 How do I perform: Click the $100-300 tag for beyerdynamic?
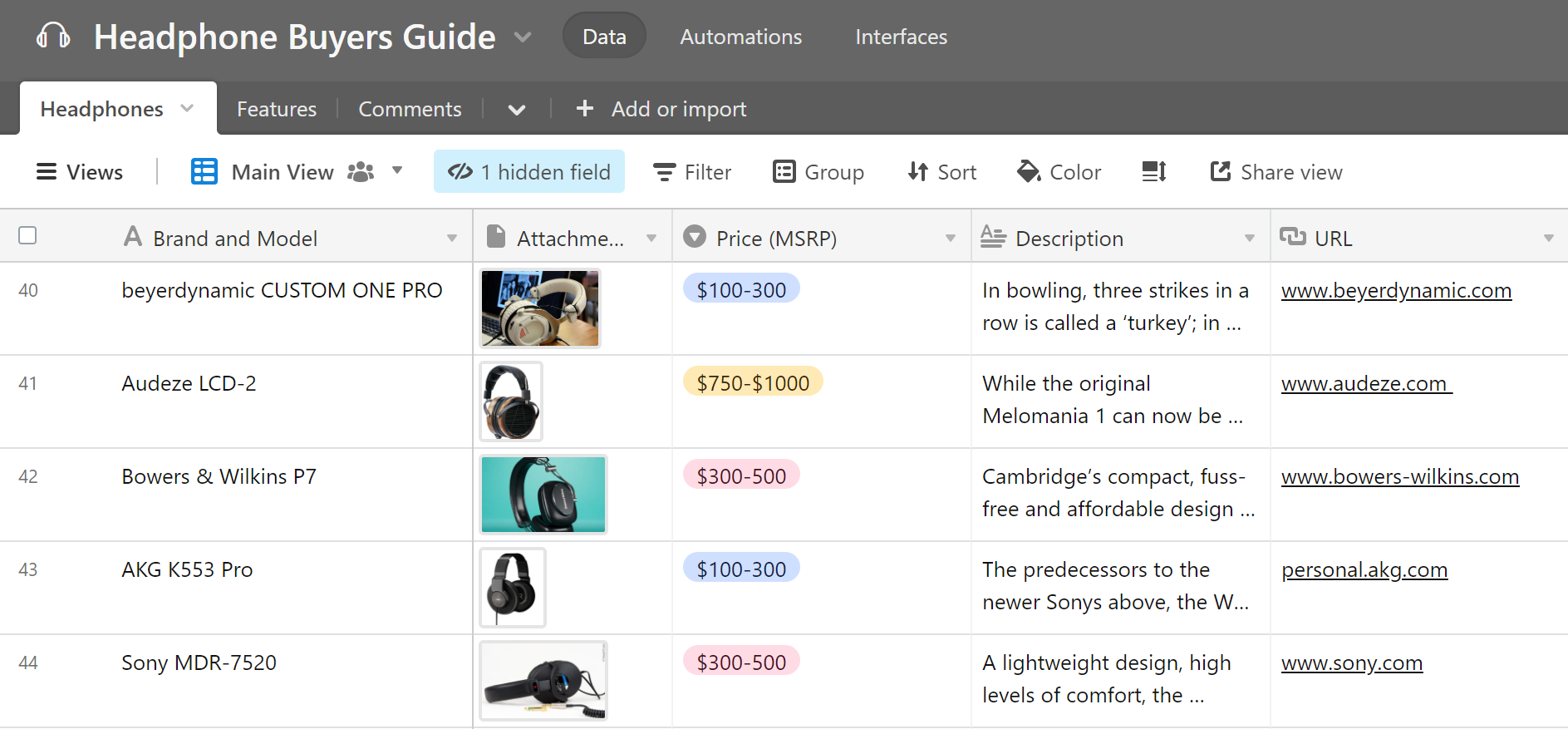point(741,289)
